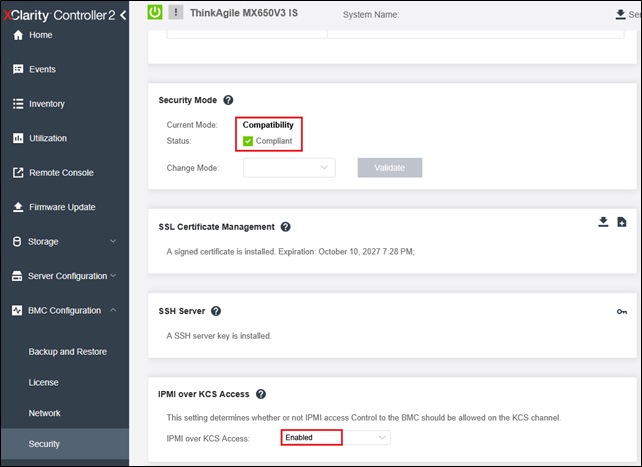
Task: Click the Utilization chart icon
Action: pos(18,138)
